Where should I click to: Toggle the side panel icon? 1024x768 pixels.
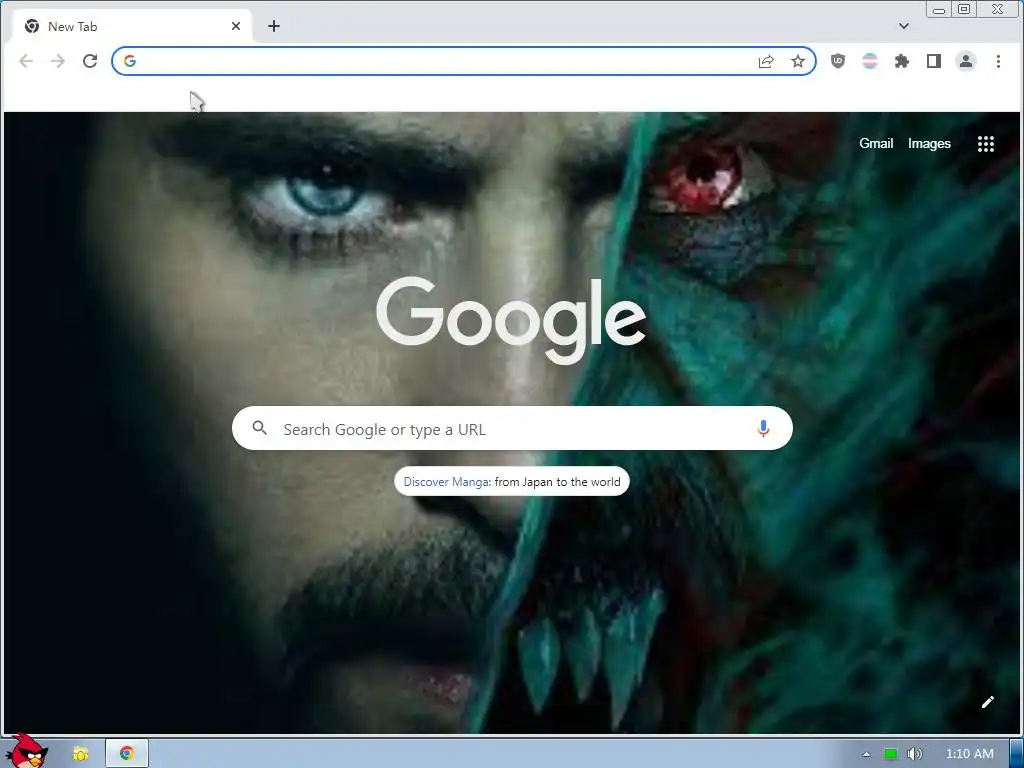point(934,61)
